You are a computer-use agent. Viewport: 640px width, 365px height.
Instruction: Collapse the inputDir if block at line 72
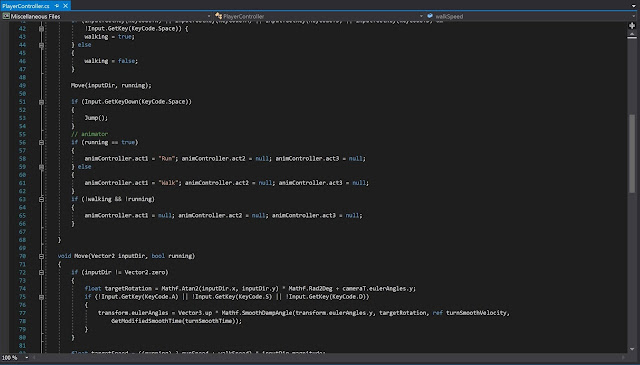click(x=41, y=272)
